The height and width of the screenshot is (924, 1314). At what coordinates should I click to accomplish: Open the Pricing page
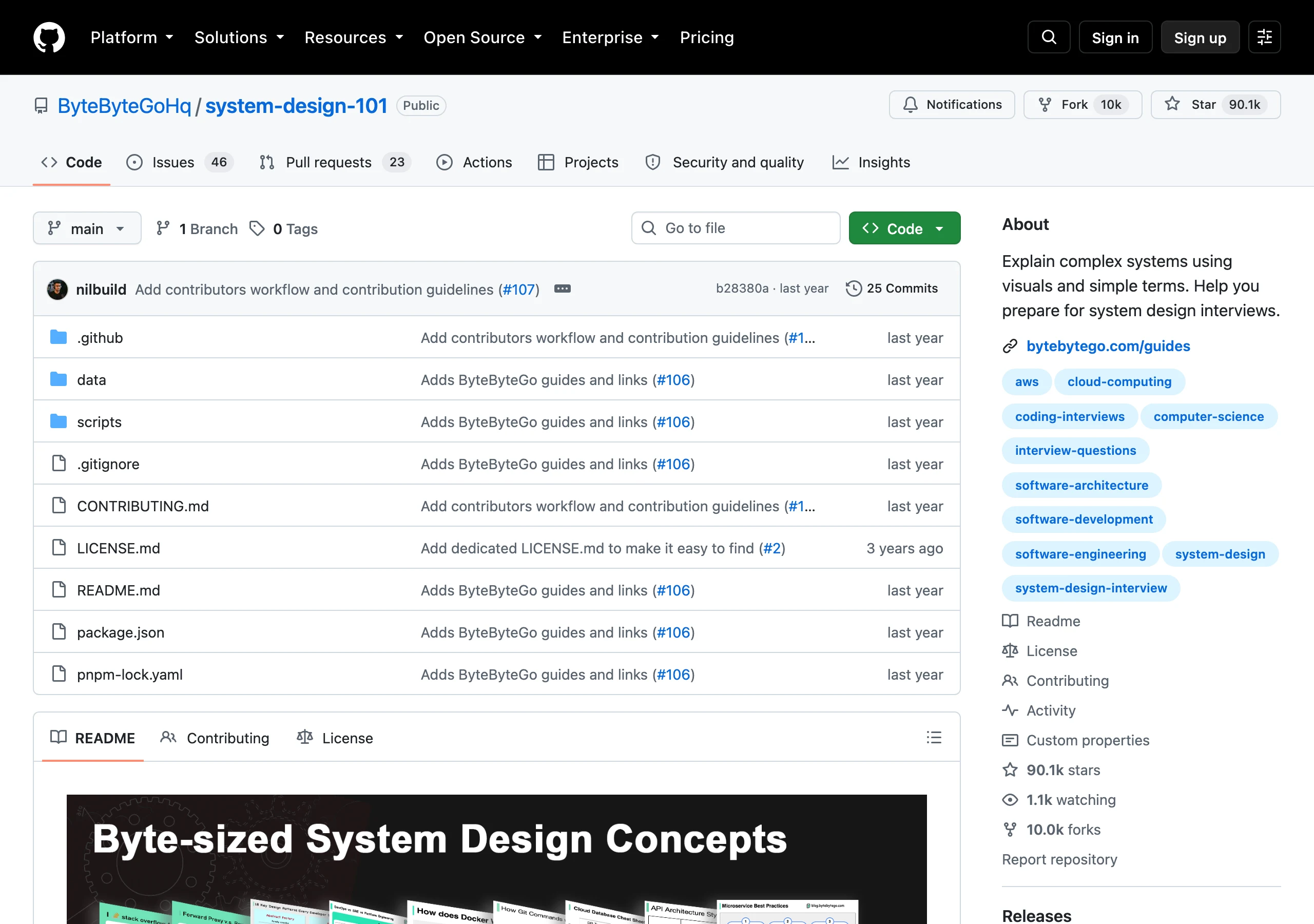click(x=707, y=37)
